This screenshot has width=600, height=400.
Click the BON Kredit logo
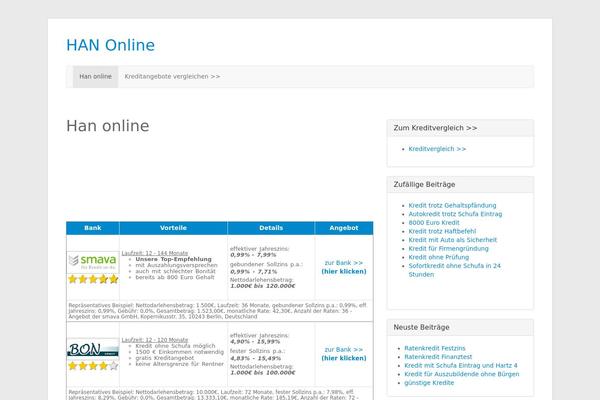click(93, 348)
